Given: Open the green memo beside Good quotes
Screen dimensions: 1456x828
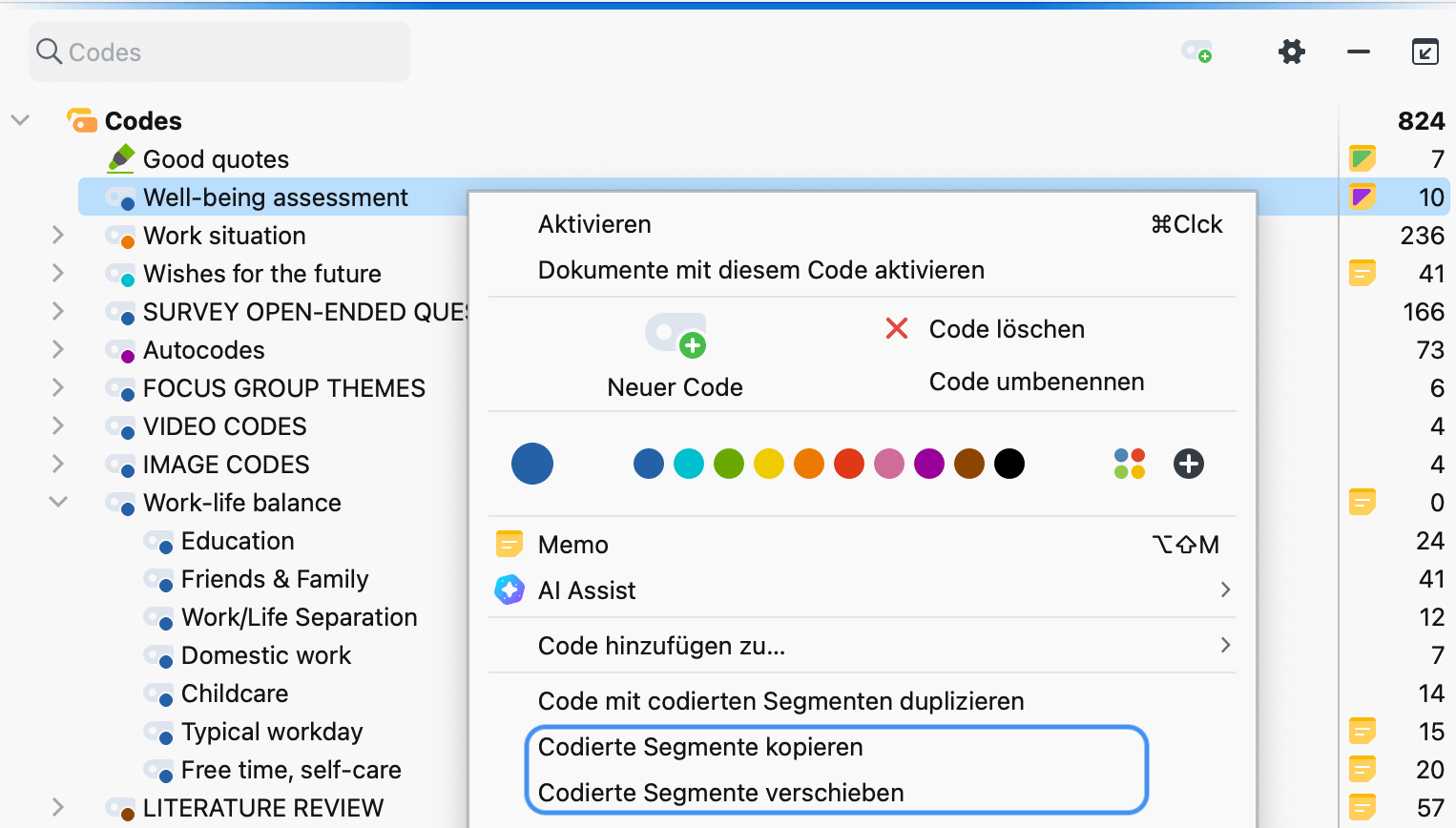Looking at the screenshot, I should click(1362, 158).
